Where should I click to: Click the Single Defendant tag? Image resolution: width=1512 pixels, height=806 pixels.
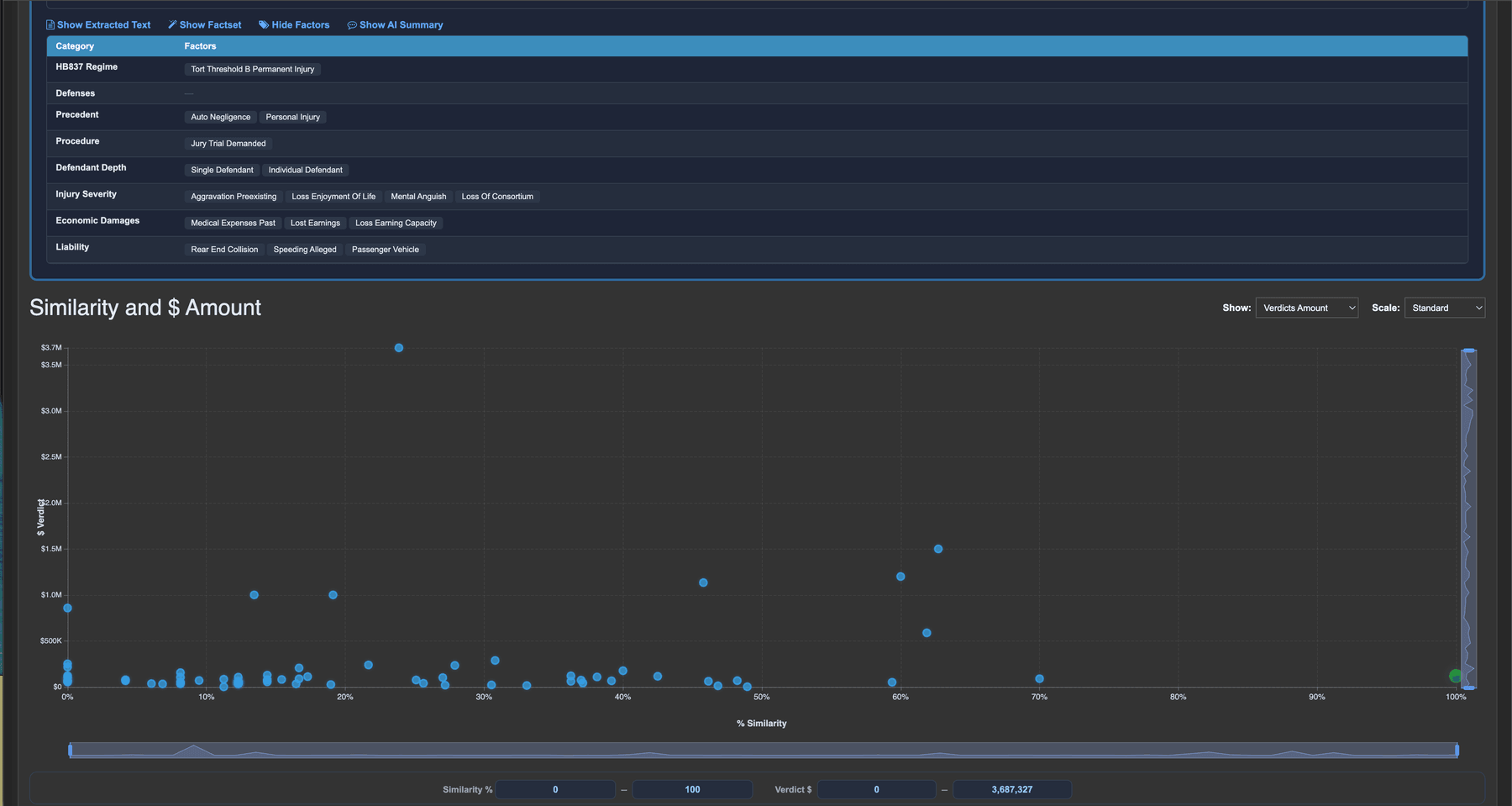click(222, 171)
